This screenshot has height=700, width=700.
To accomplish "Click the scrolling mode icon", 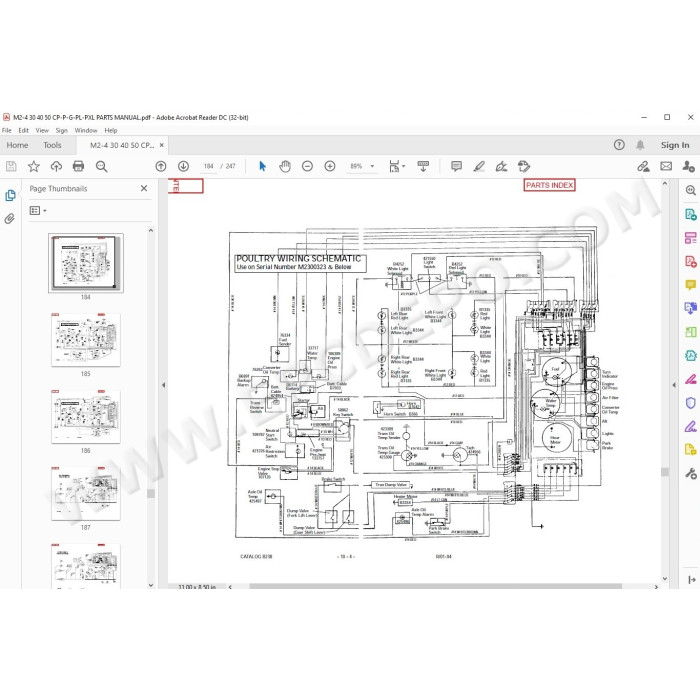I will click(x=423, y=167).
